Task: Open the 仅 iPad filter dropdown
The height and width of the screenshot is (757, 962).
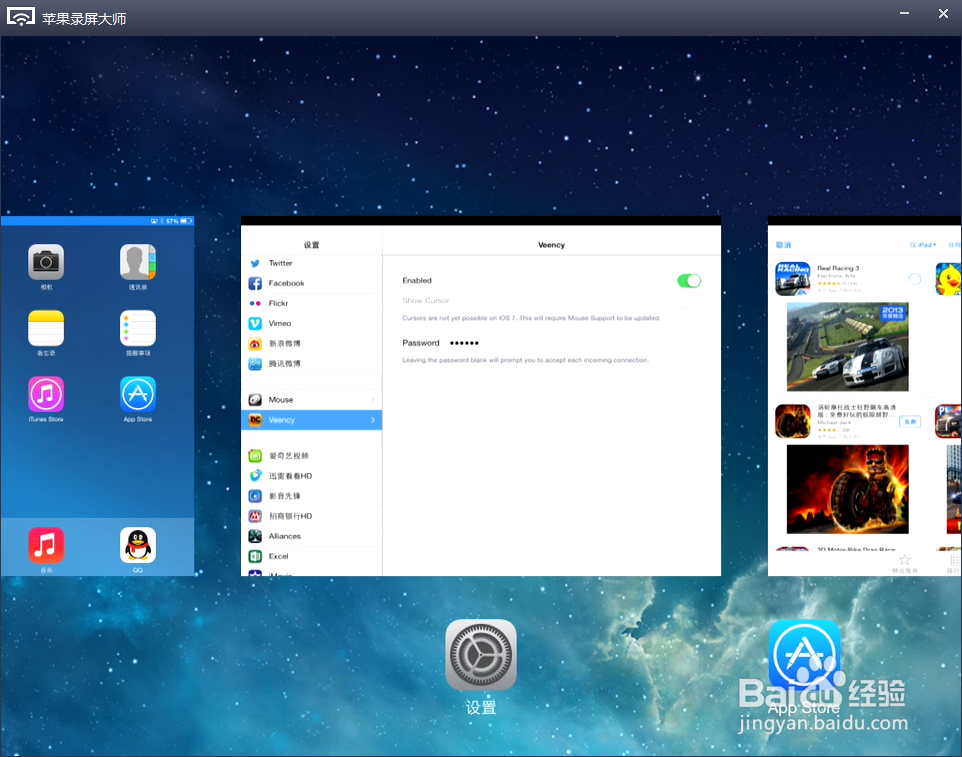Action: coord(923,245)
